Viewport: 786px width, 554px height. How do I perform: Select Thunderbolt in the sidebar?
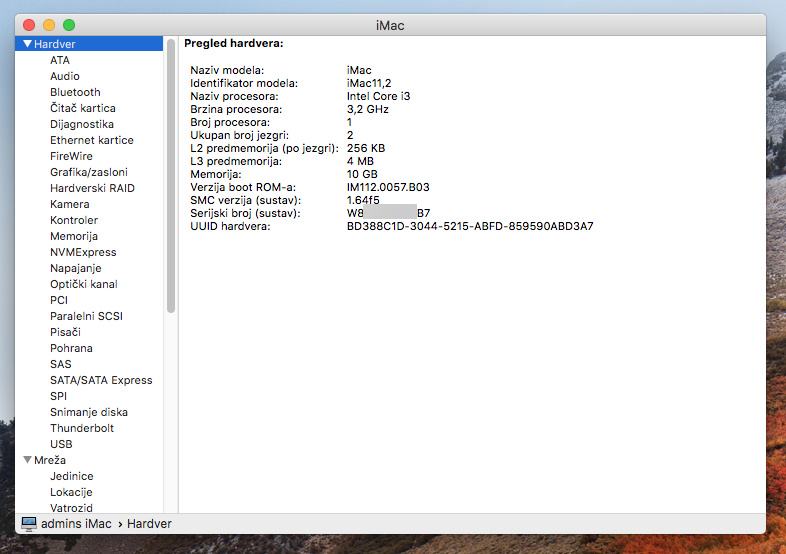pos(82,429)
